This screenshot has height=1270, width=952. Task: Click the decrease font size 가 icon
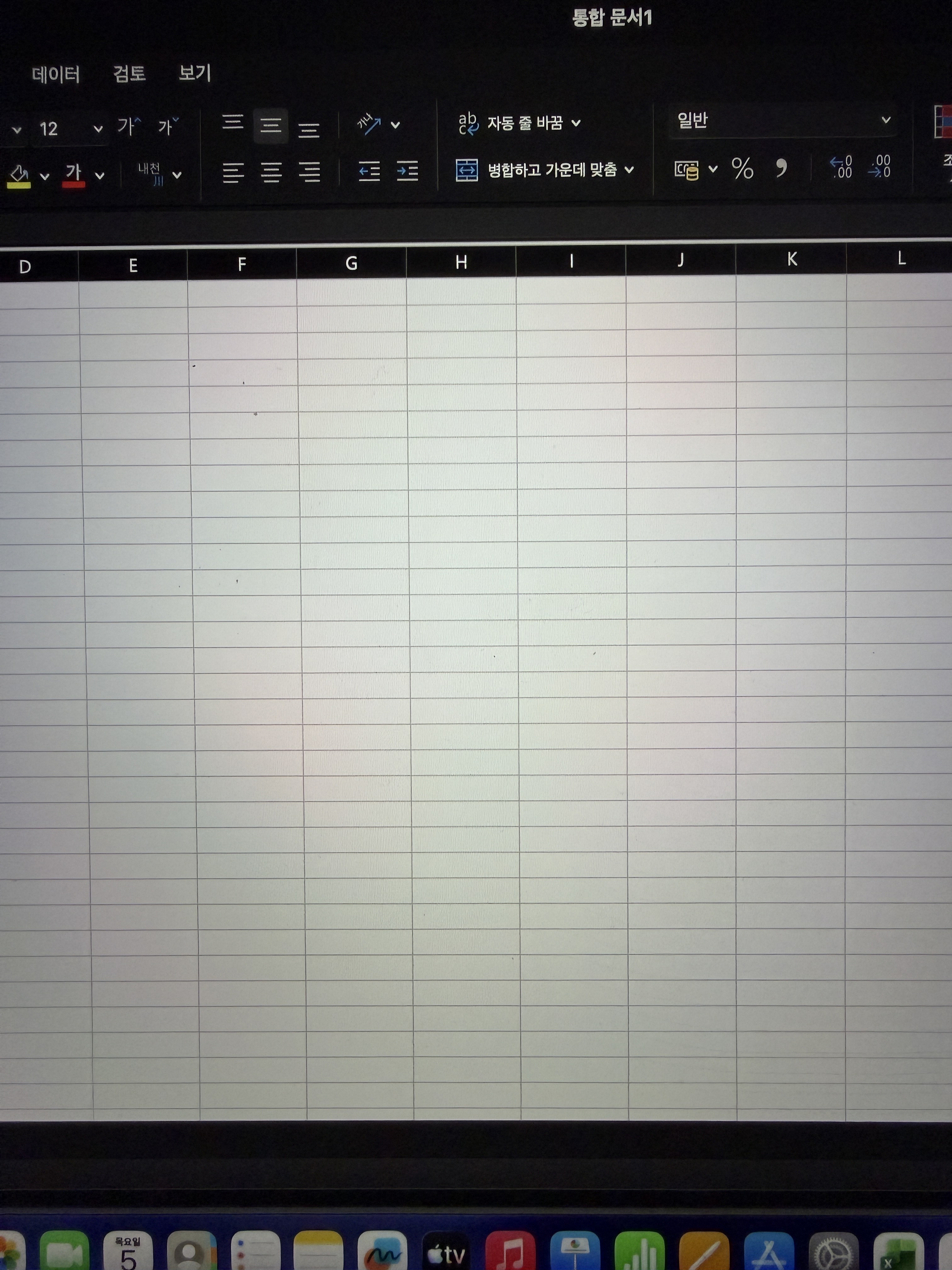point(168,126)
